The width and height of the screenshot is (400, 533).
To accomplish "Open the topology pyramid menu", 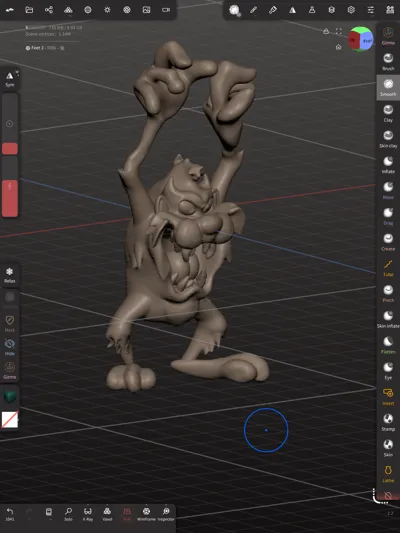I will (68, 10).
